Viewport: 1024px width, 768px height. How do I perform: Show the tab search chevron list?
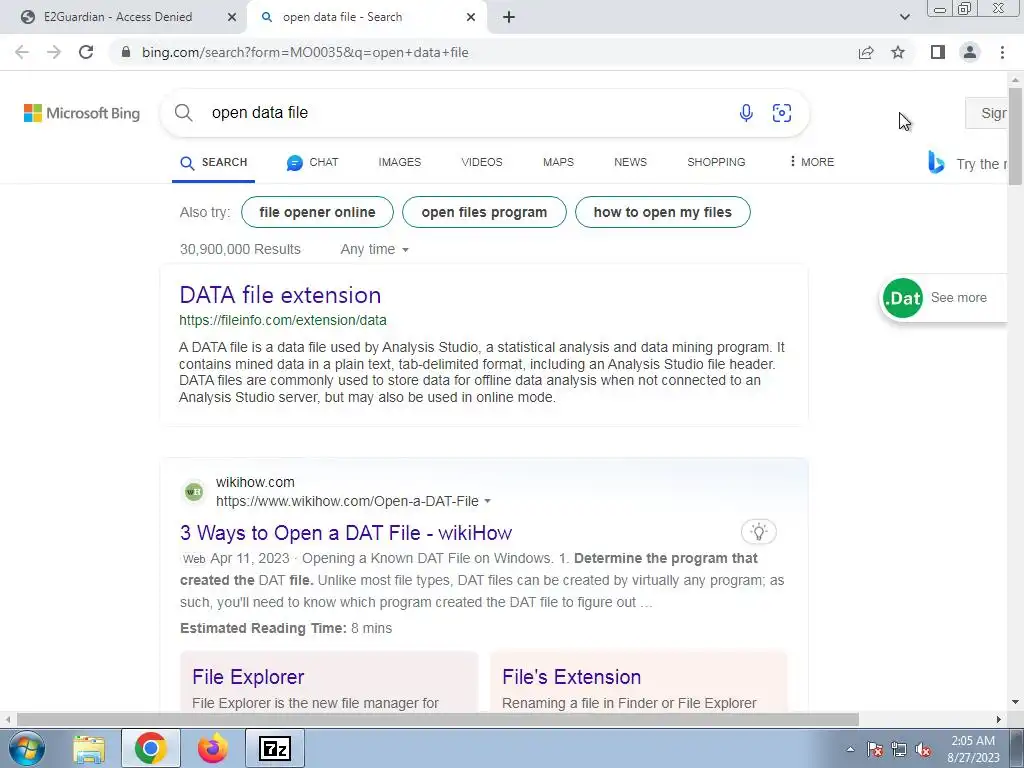(x=904, y=17)
